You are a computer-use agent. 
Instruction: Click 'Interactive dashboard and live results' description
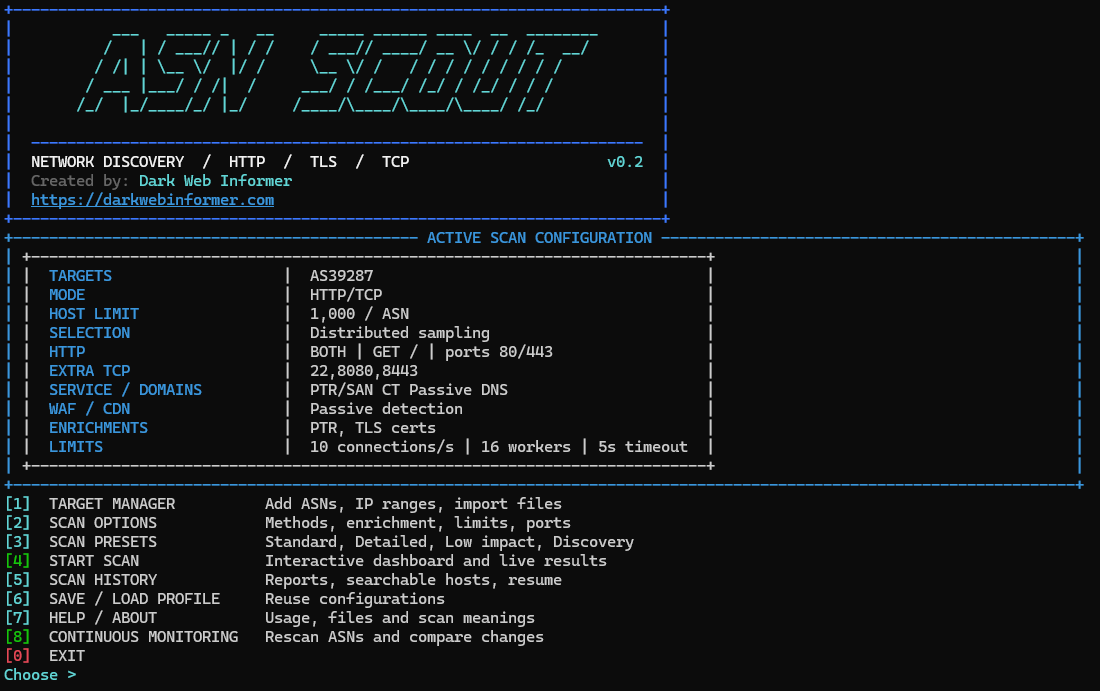tap(436, 561)
